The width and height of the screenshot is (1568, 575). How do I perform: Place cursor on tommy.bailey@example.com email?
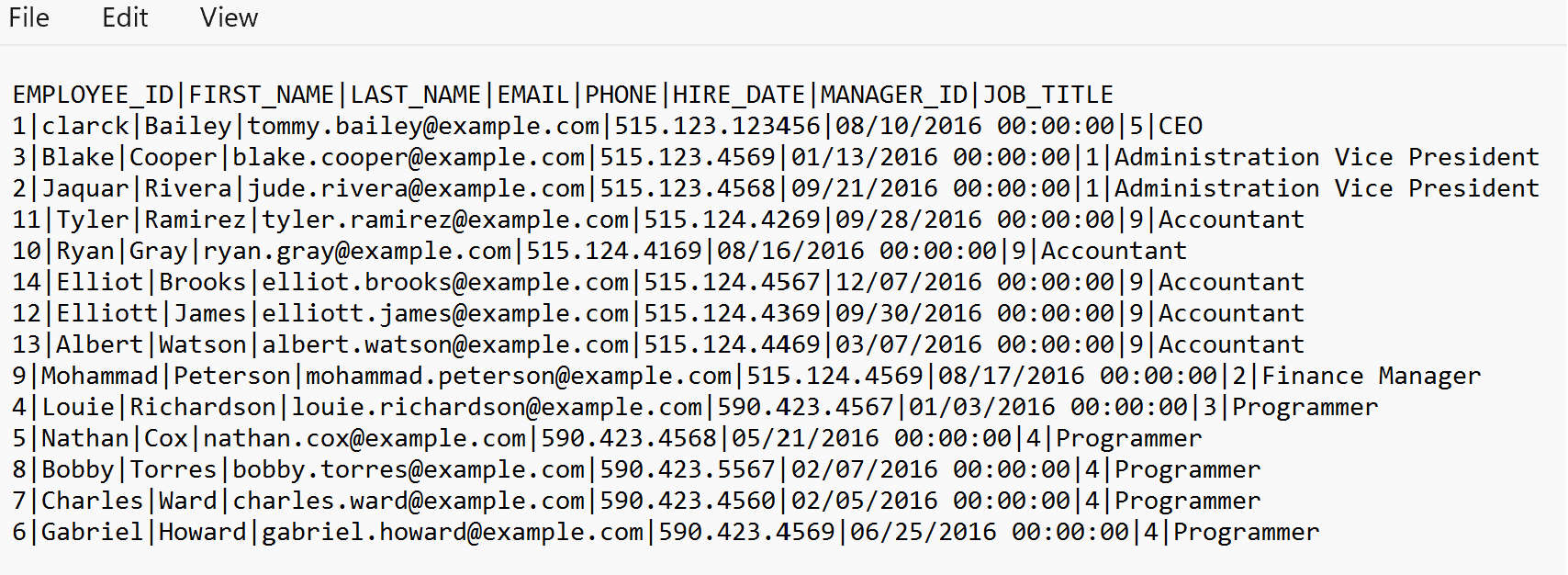pos(423,126)
